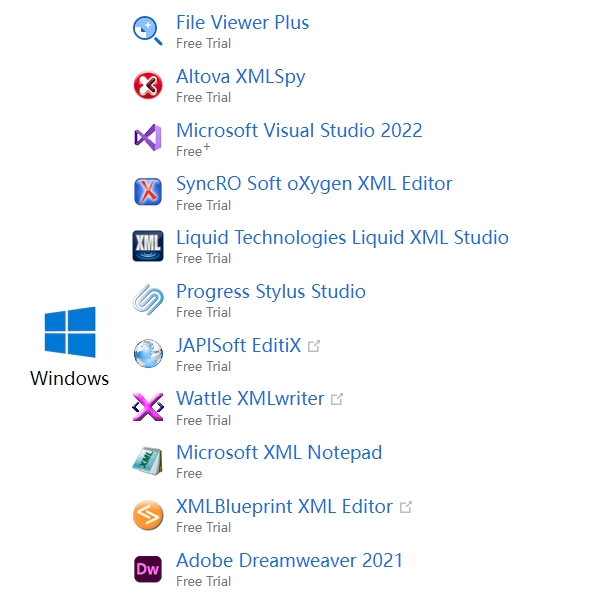The height and width of the screenshot is (601, 613).
Task: Click the Liquid XML Studio icon
Action: point(148,246)
